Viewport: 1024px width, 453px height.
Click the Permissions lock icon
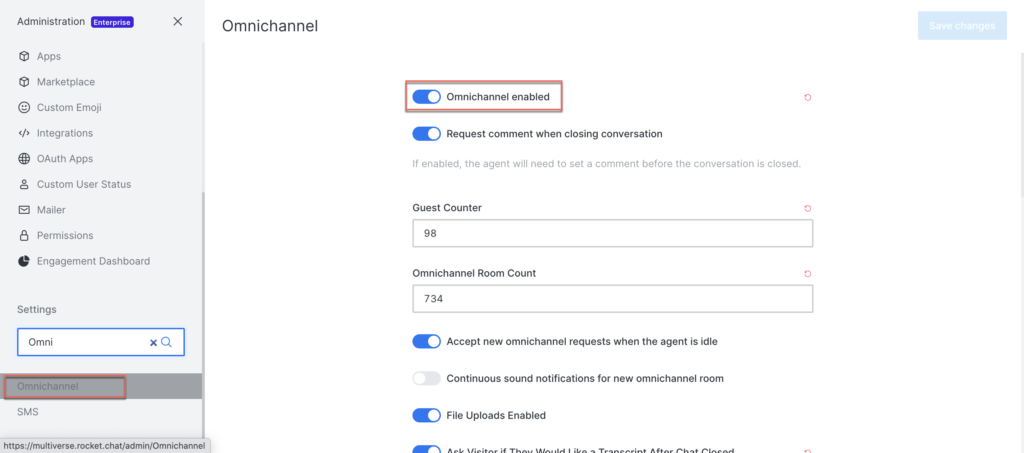click(24, 235)
